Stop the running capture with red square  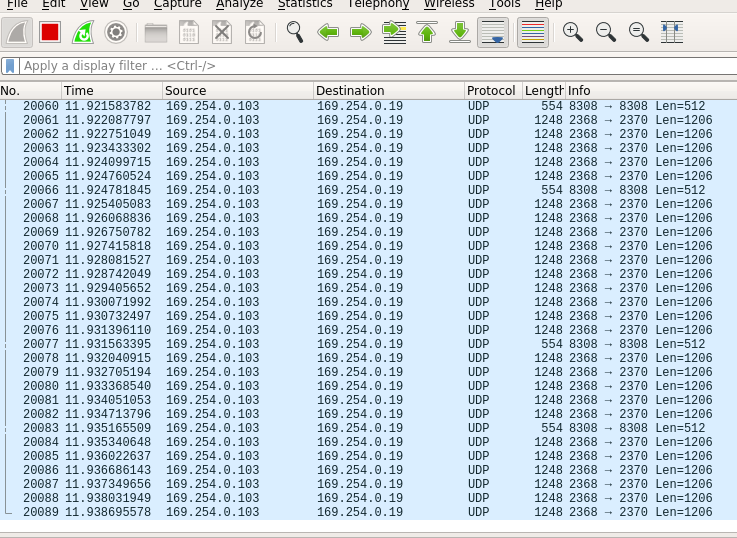[x=50, y=32]
